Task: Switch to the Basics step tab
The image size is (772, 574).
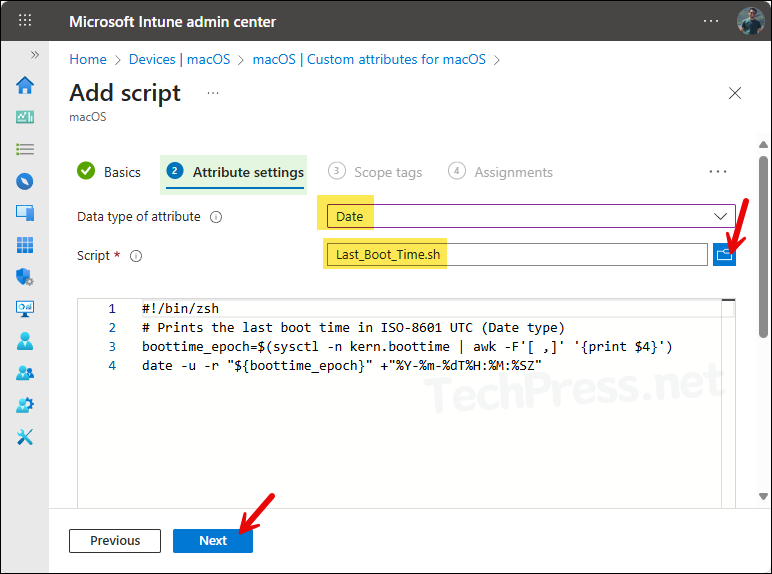Action: click(x=109, y=172)
